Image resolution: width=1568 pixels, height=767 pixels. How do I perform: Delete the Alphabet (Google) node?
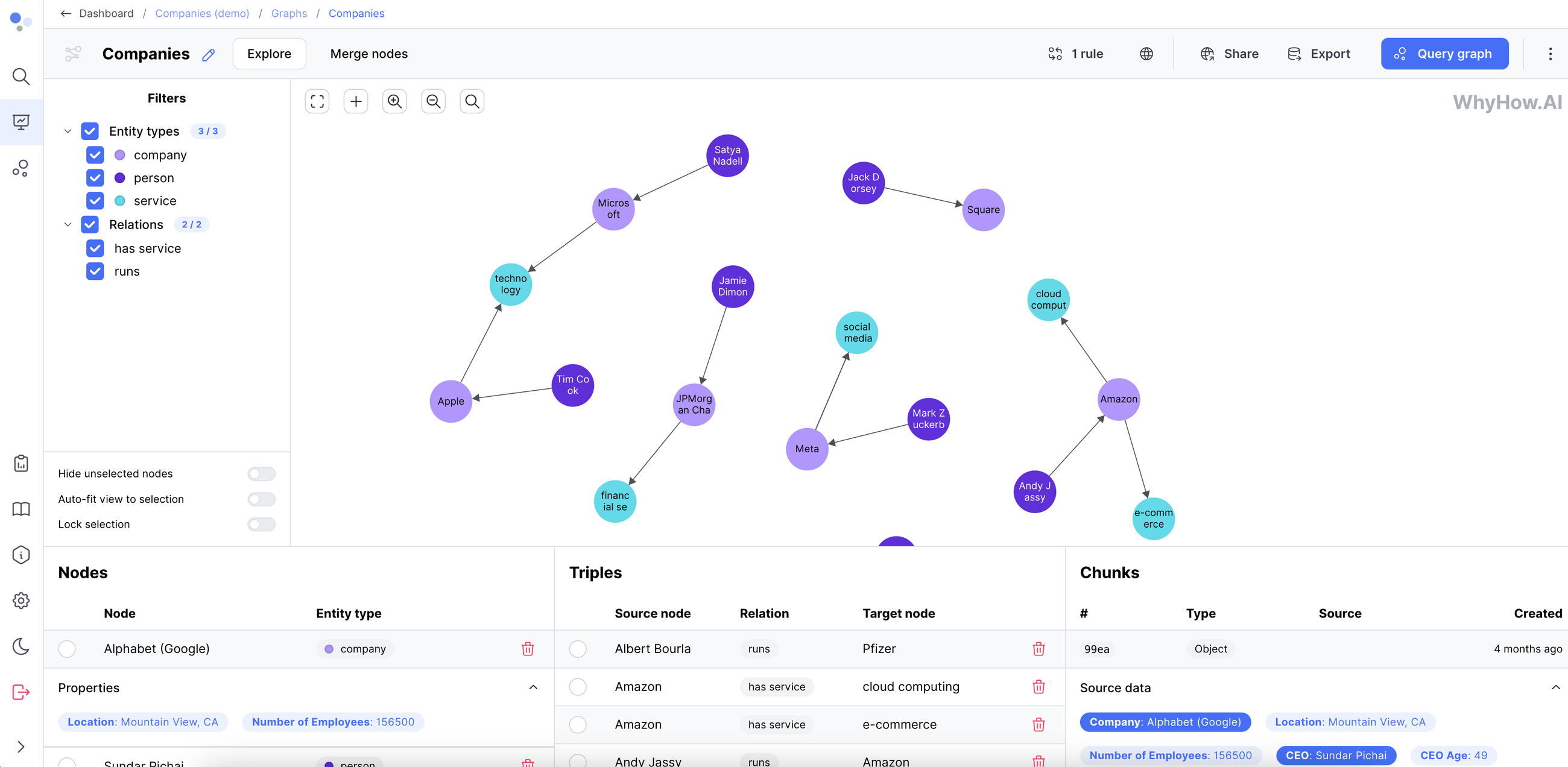coord(528,648)
